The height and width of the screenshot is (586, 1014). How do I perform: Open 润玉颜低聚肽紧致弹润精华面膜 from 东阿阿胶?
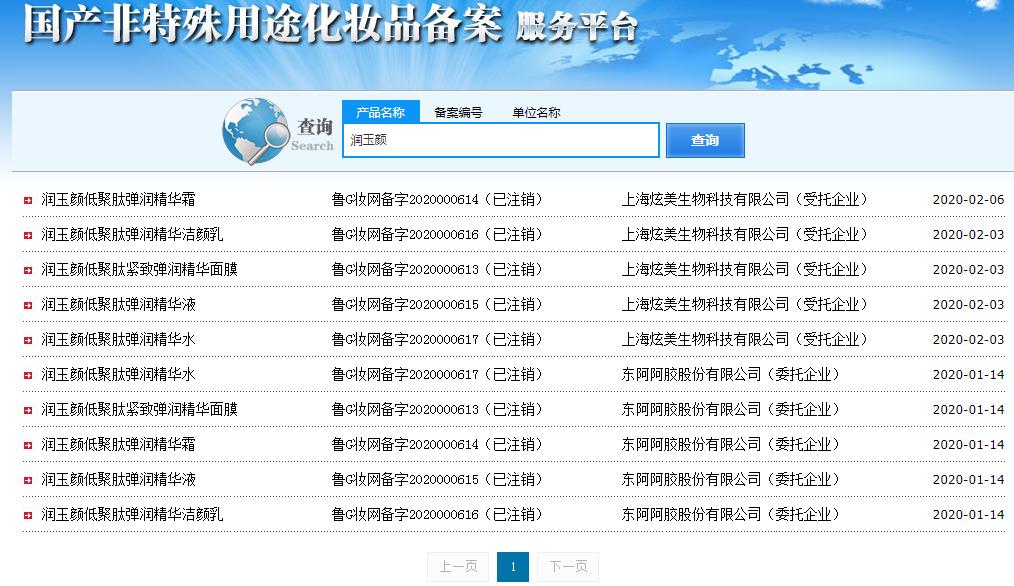(140, 409)
